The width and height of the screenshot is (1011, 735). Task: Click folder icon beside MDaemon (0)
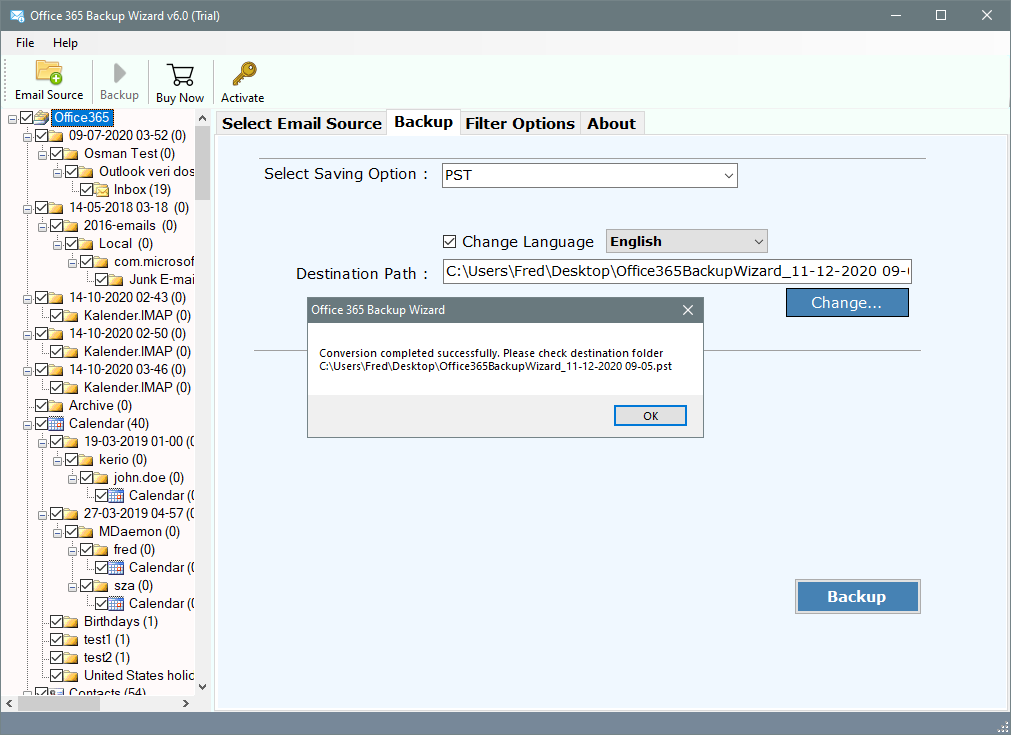click(x=86, y=532)
